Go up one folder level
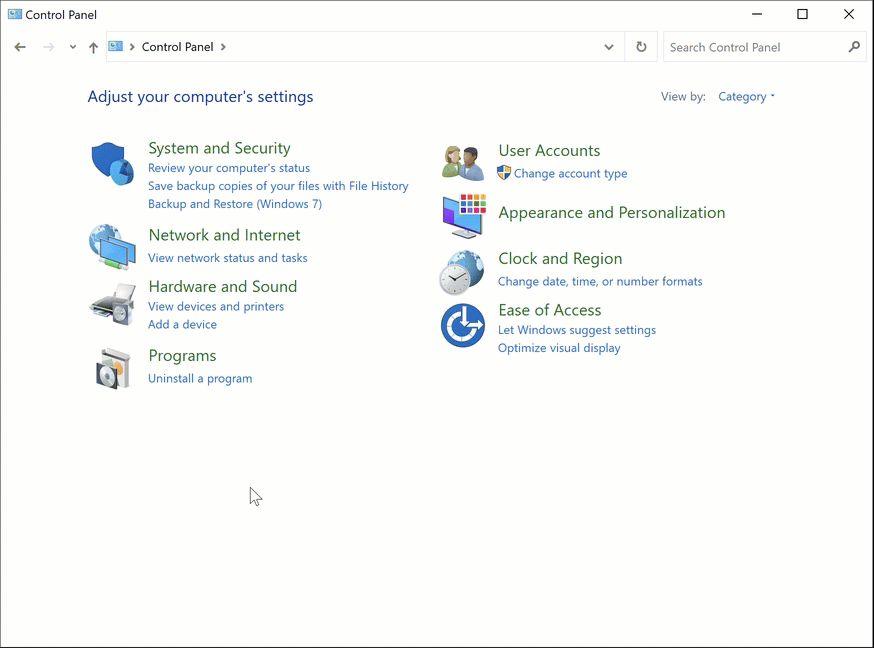The image size is (874, 648). pyautogui.click(x=93, y=47)
